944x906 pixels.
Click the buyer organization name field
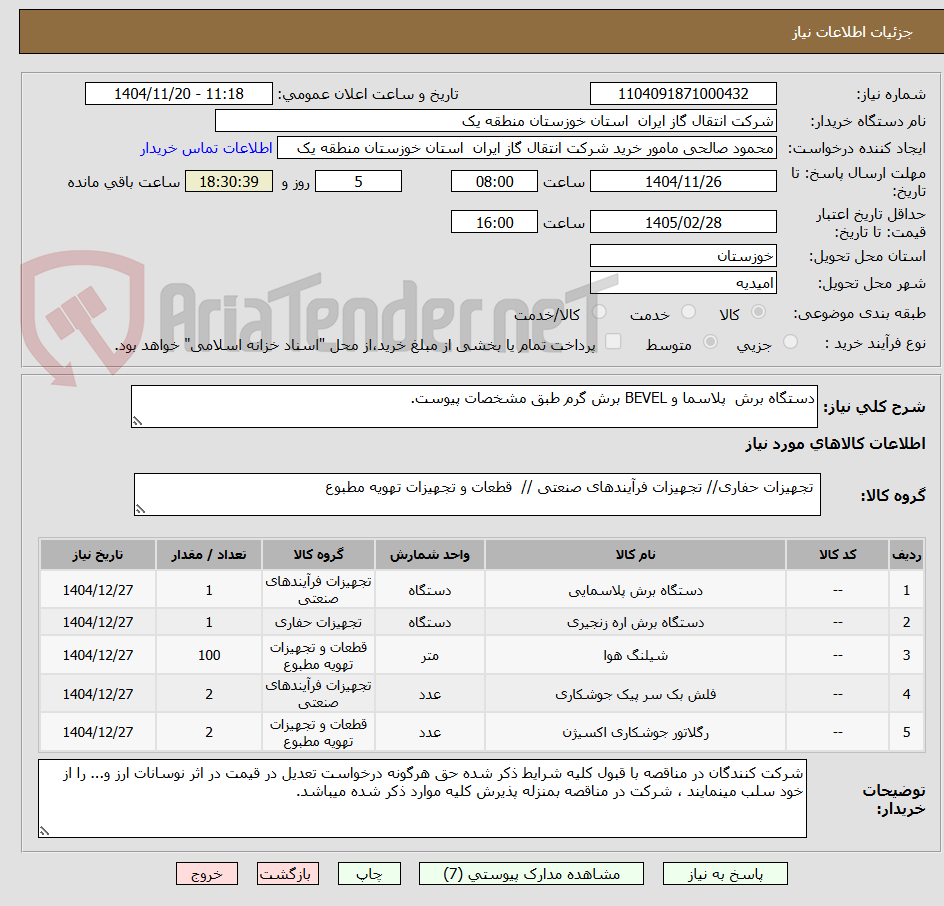tap(495, 121)
